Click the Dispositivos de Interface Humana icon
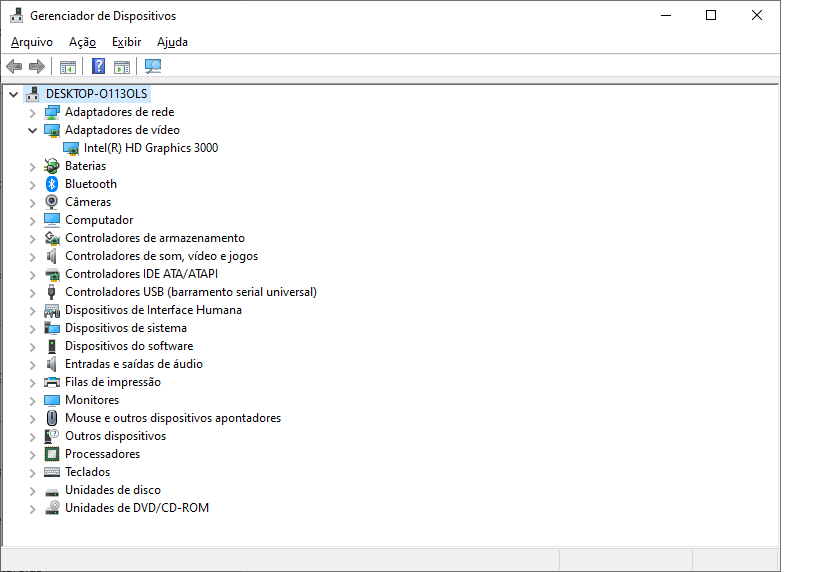Viewport: 819px width, 572px height. coord(52,310)
